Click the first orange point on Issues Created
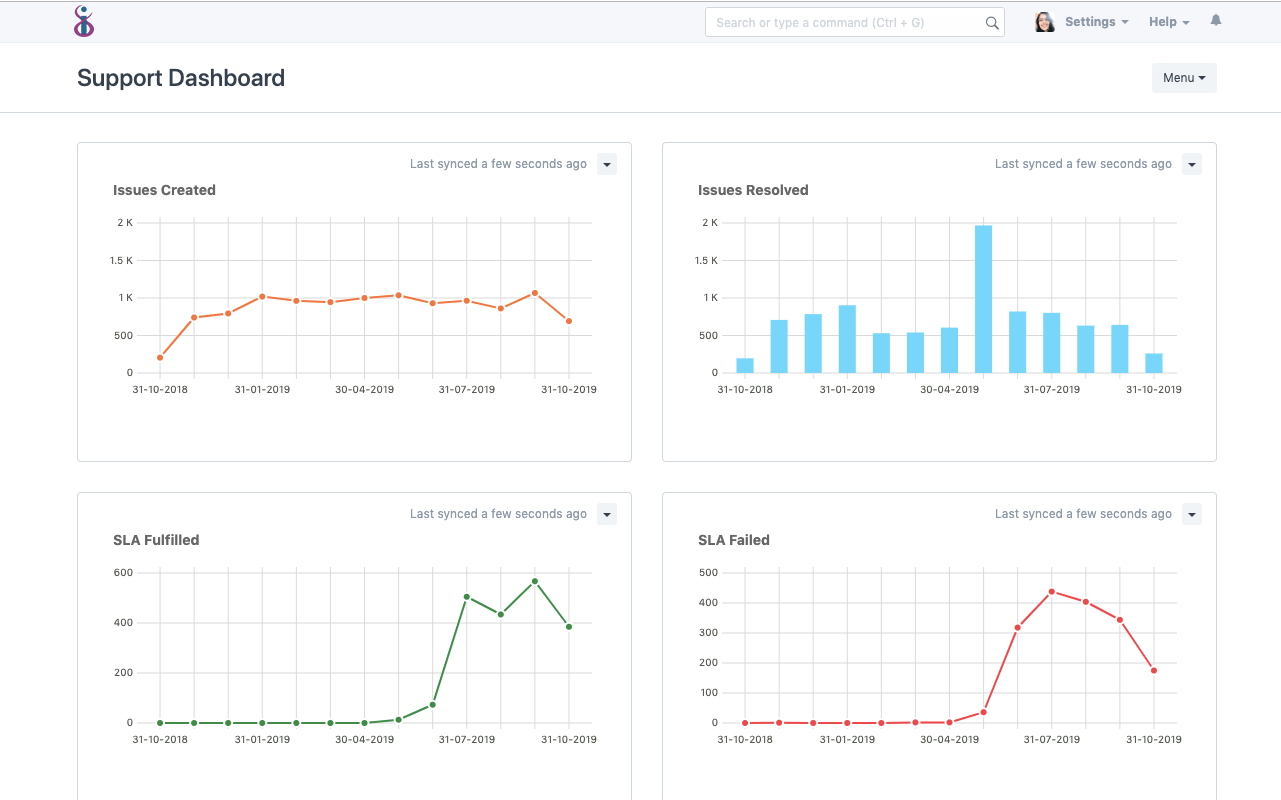1281x800 pixels. tap(160, 357)
